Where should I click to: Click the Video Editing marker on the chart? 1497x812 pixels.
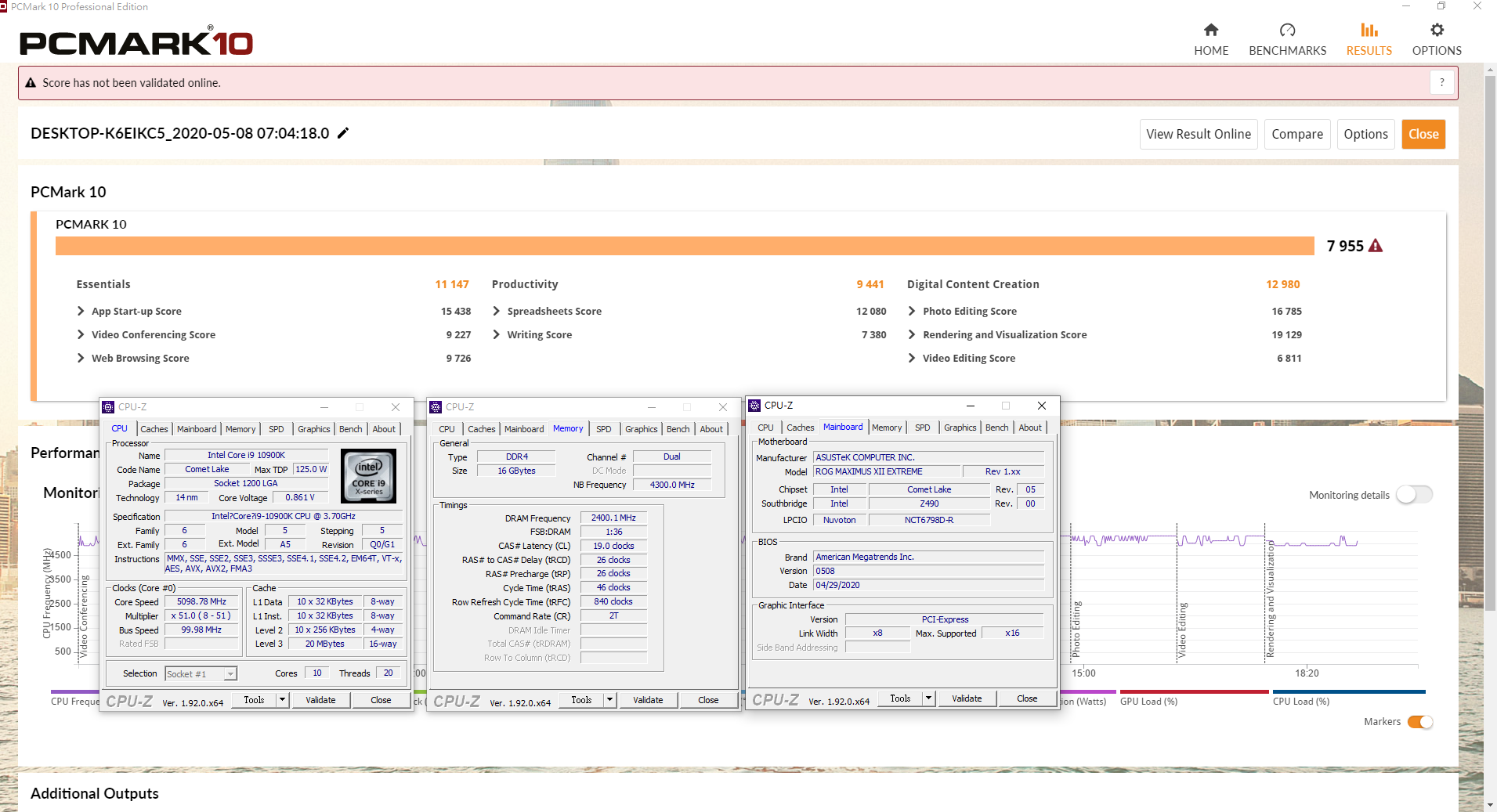coord(1182,630)
